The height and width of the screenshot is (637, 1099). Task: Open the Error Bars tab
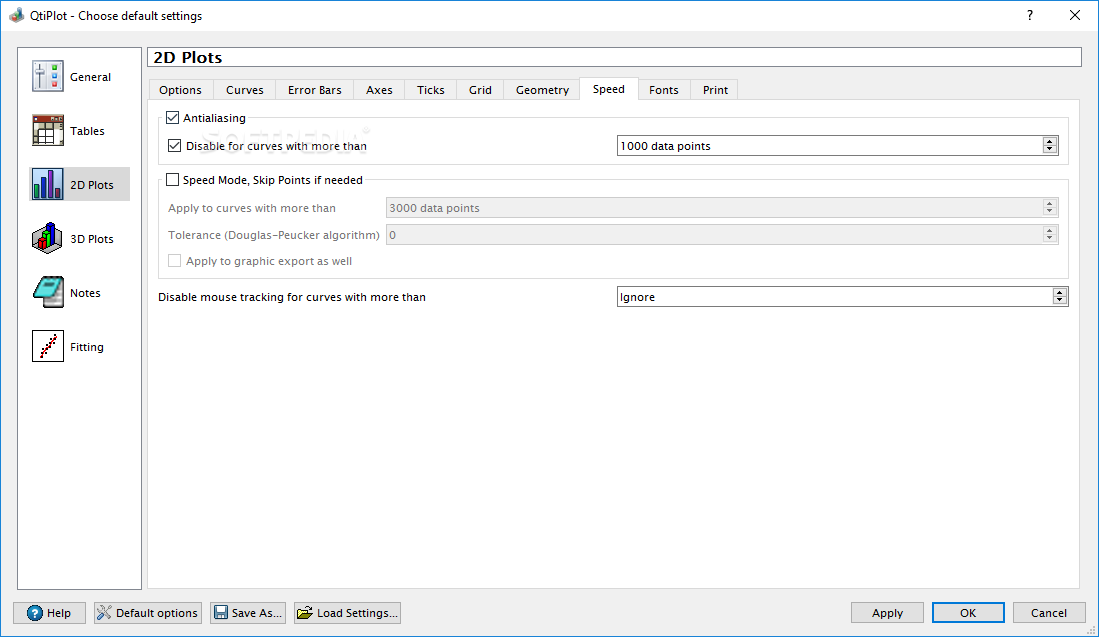315,90
